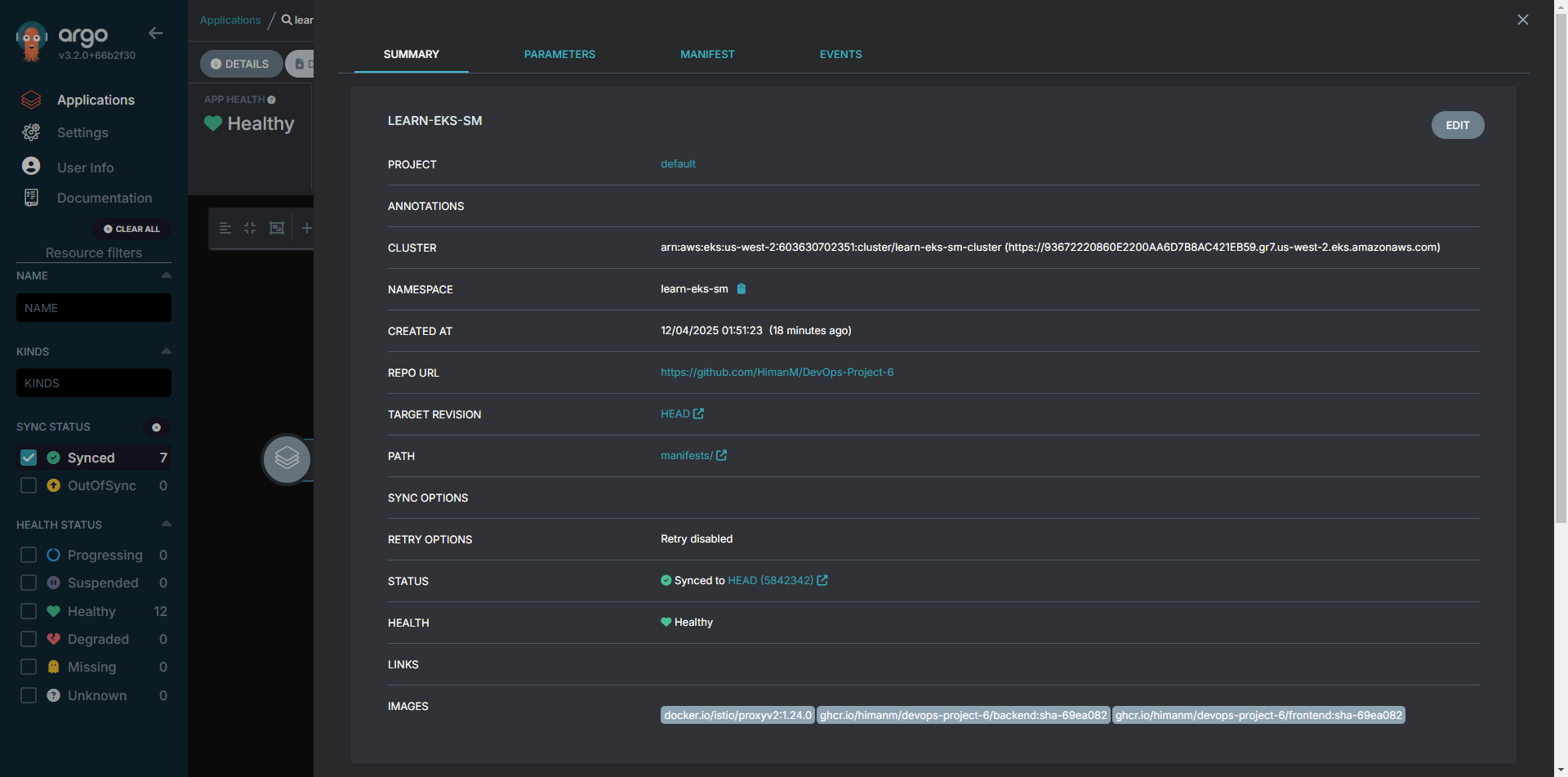
Task: Enable the Healthy health status filter
Action: [x=28, y=611]
